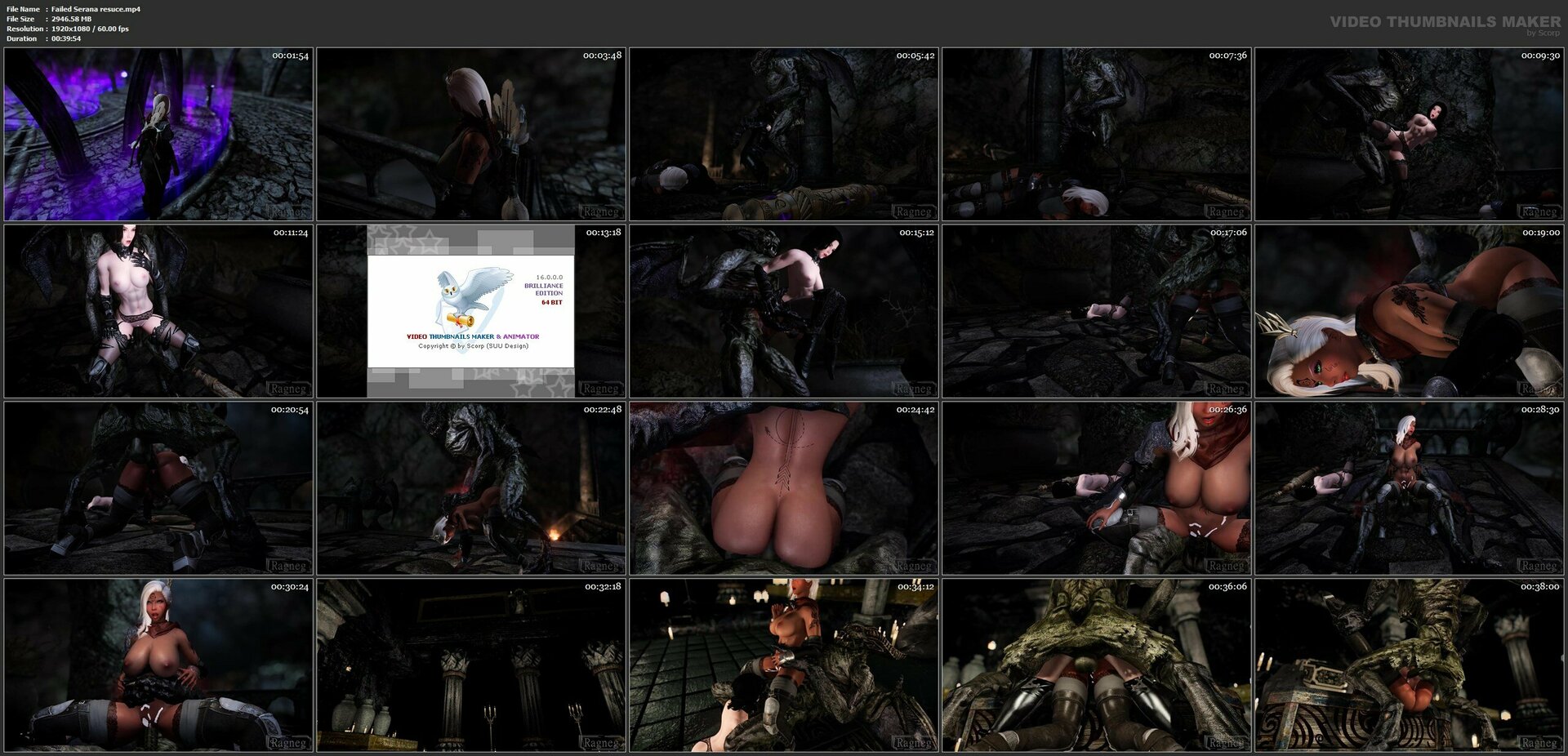This screenshot has width=1568, height=756.
Task: Open the thumbnail stamped 00:01:54
Action: coord(158,134)
